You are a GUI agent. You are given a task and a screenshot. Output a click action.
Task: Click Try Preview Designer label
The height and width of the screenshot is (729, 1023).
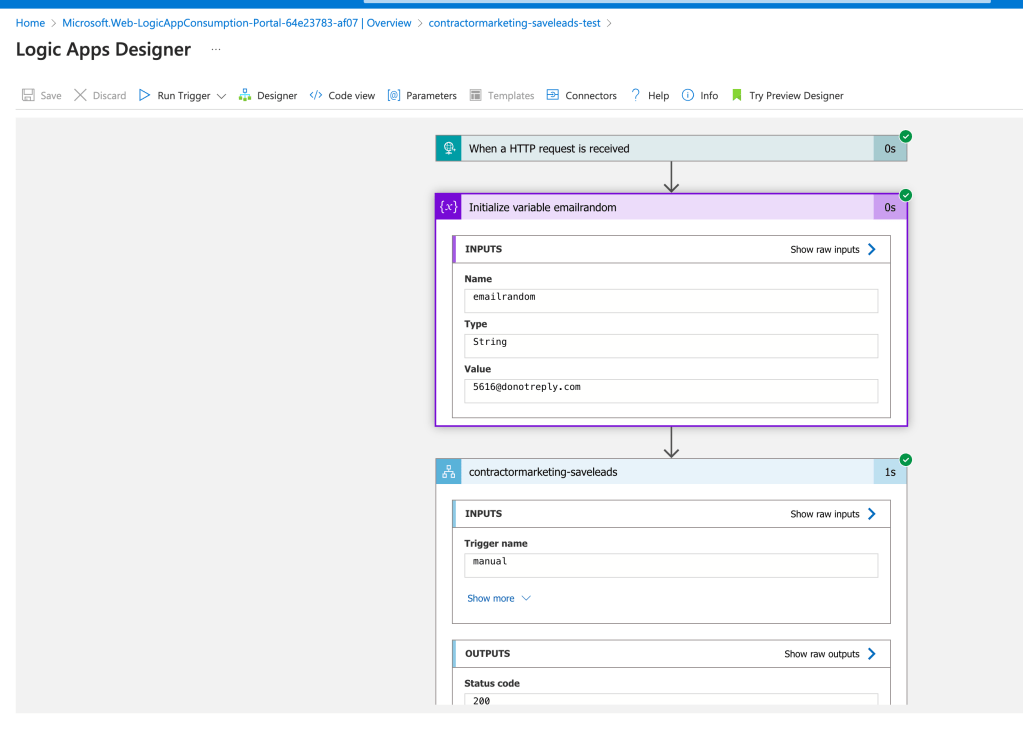click(796, 95)
